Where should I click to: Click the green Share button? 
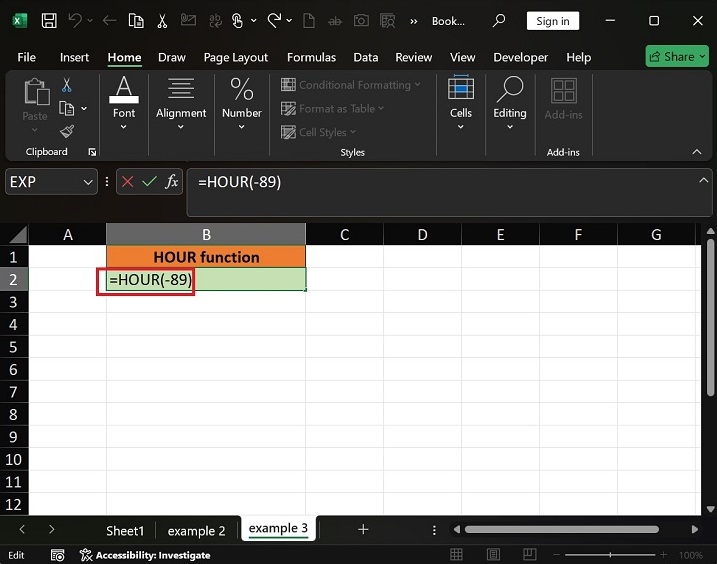coord(677,57)
